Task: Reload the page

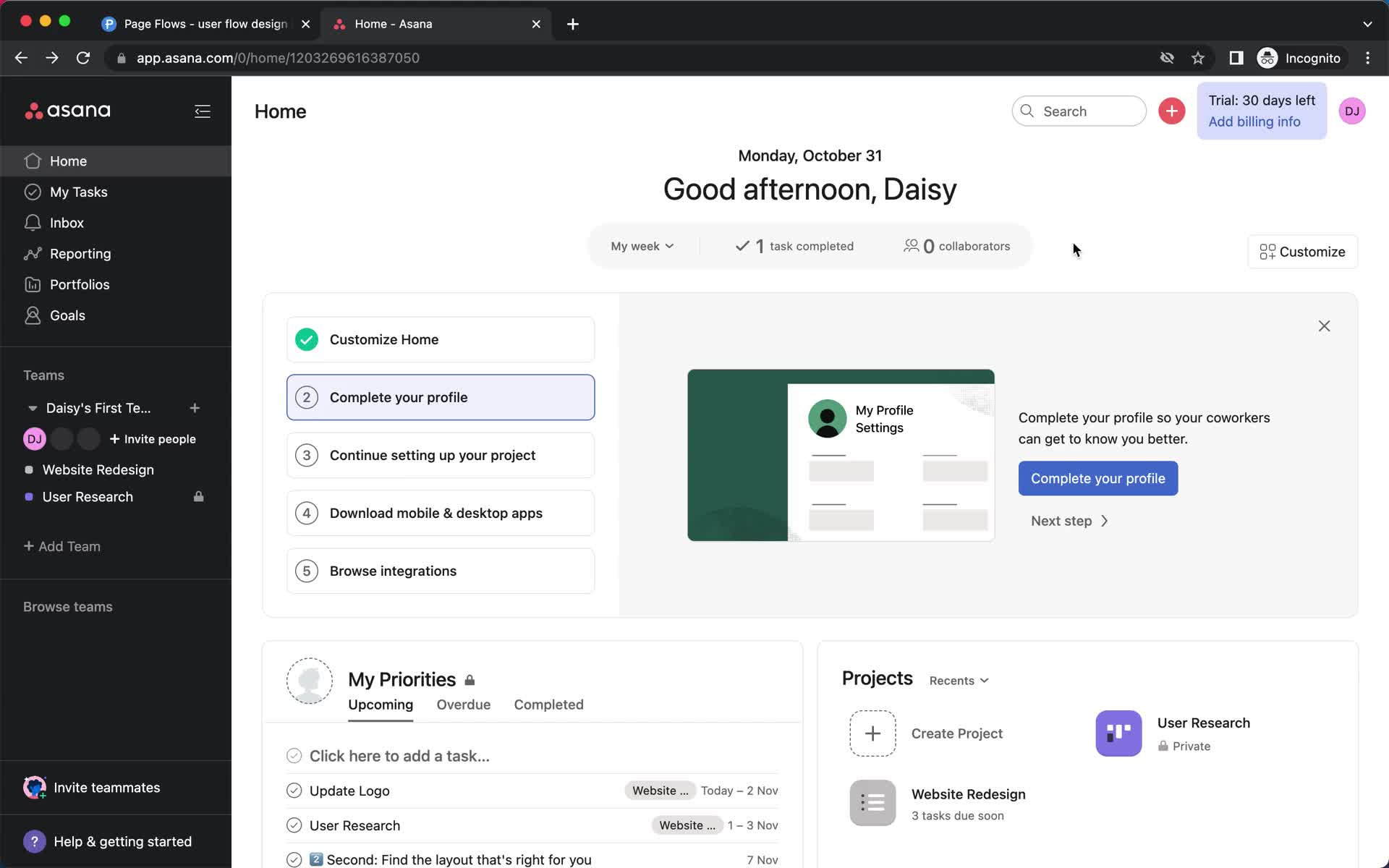Action: 83,58
